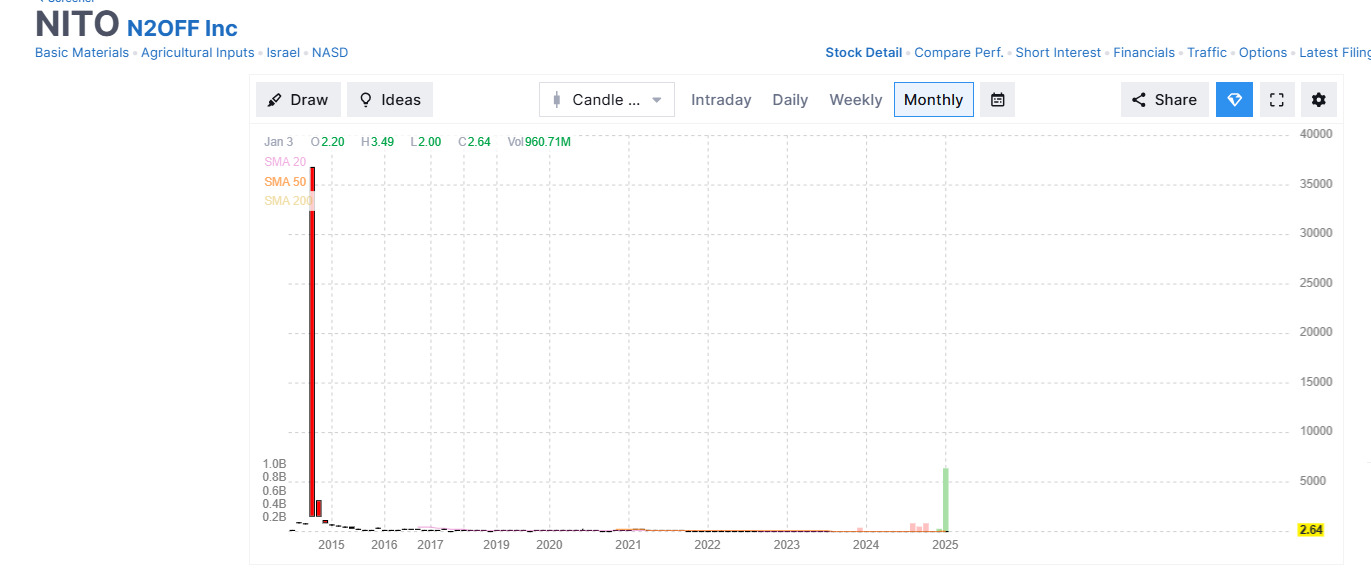The image size is (1371, 577).
Task: Open the Compare Perf. link
Action: pos(959,53)
